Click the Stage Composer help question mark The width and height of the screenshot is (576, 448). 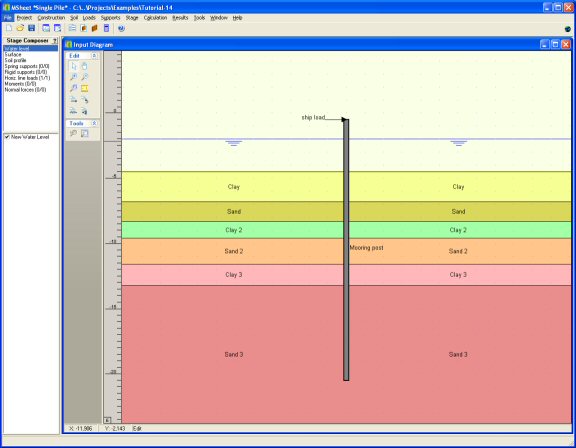[x=55, y=41]
